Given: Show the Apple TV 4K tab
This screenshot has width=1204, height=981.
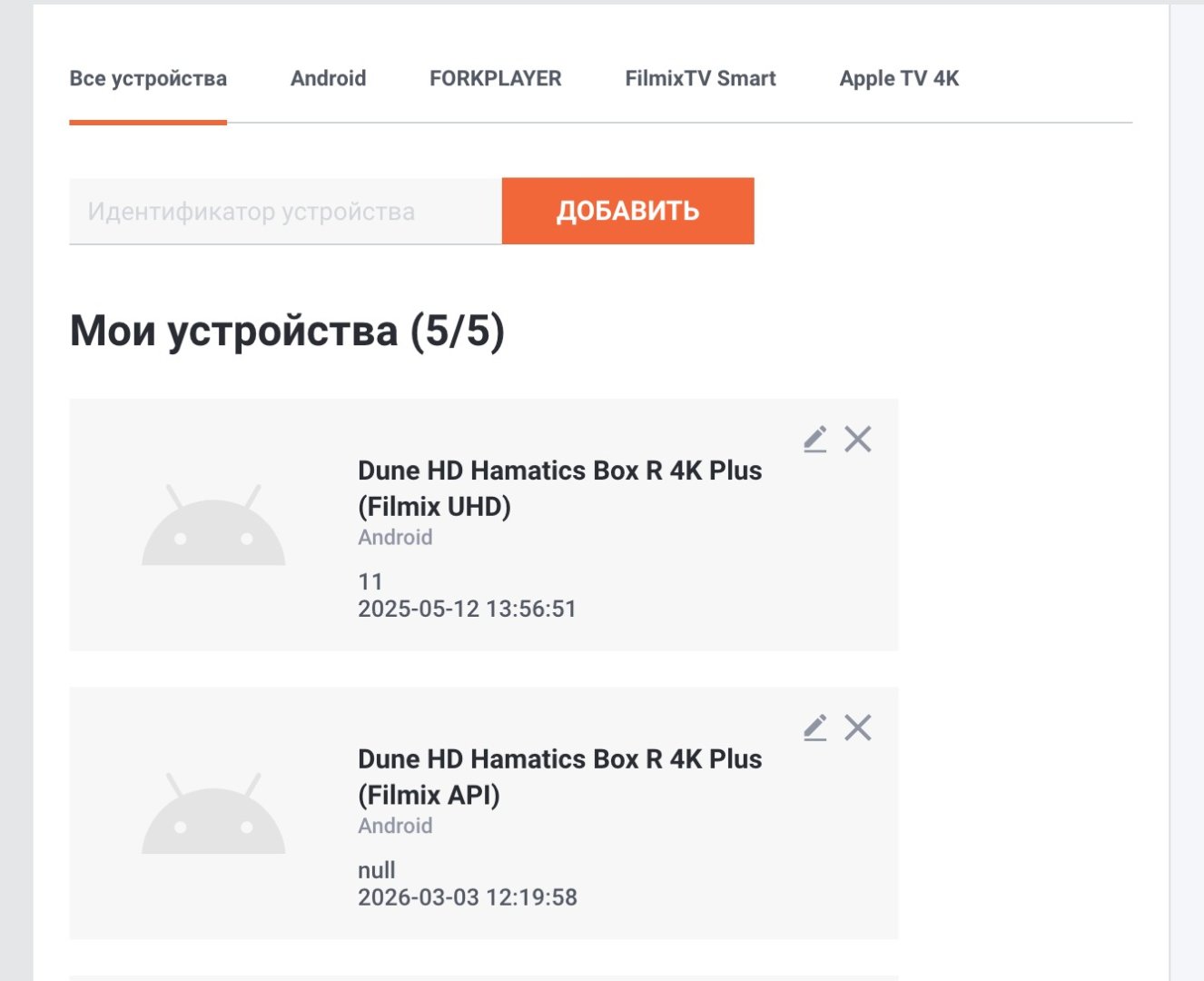Looking at the screenshot, I should point(900,79).
